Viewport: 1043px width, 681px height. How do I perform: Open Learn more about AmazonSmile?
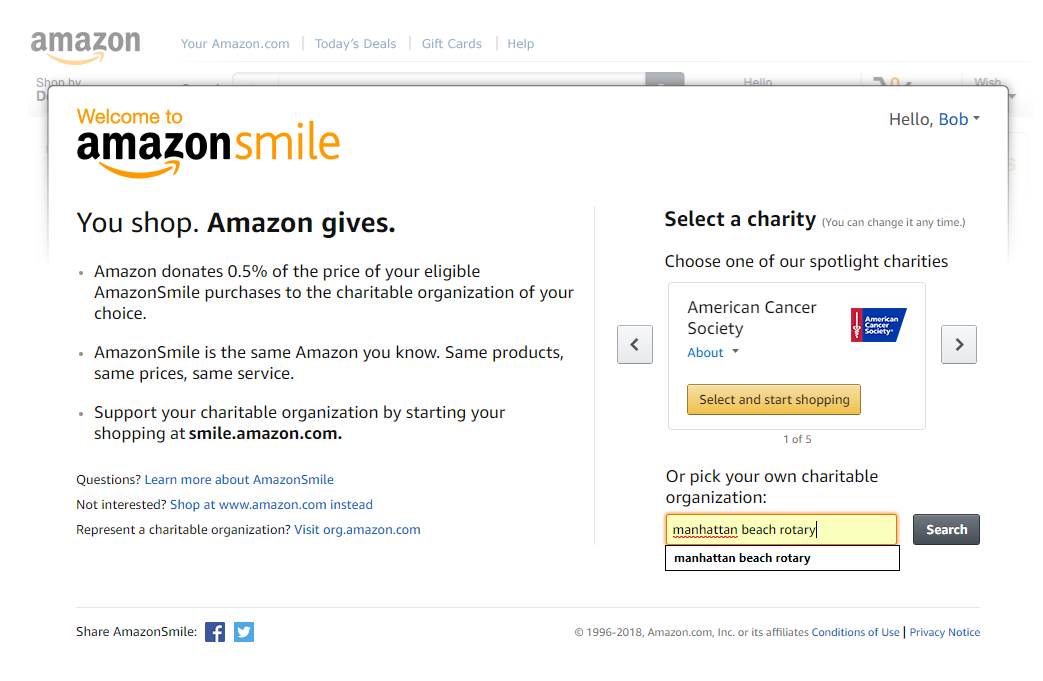pyautogui.click(x=239, y=480)
